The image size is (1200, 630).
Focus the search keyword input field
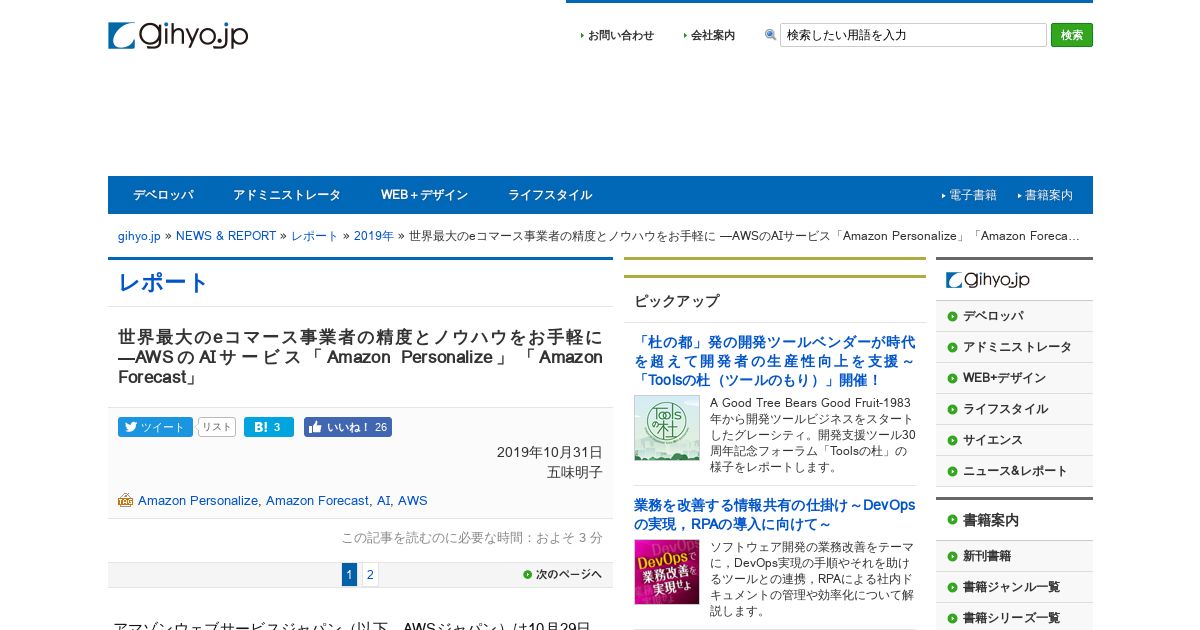click(913, 35)
